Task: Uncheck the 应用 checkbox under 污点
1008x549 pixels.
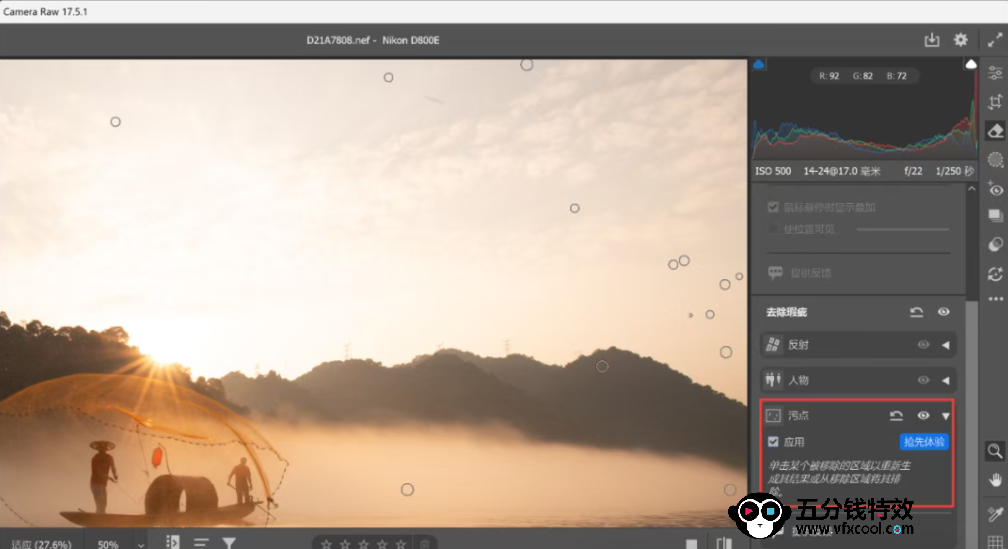Action: 773,442
